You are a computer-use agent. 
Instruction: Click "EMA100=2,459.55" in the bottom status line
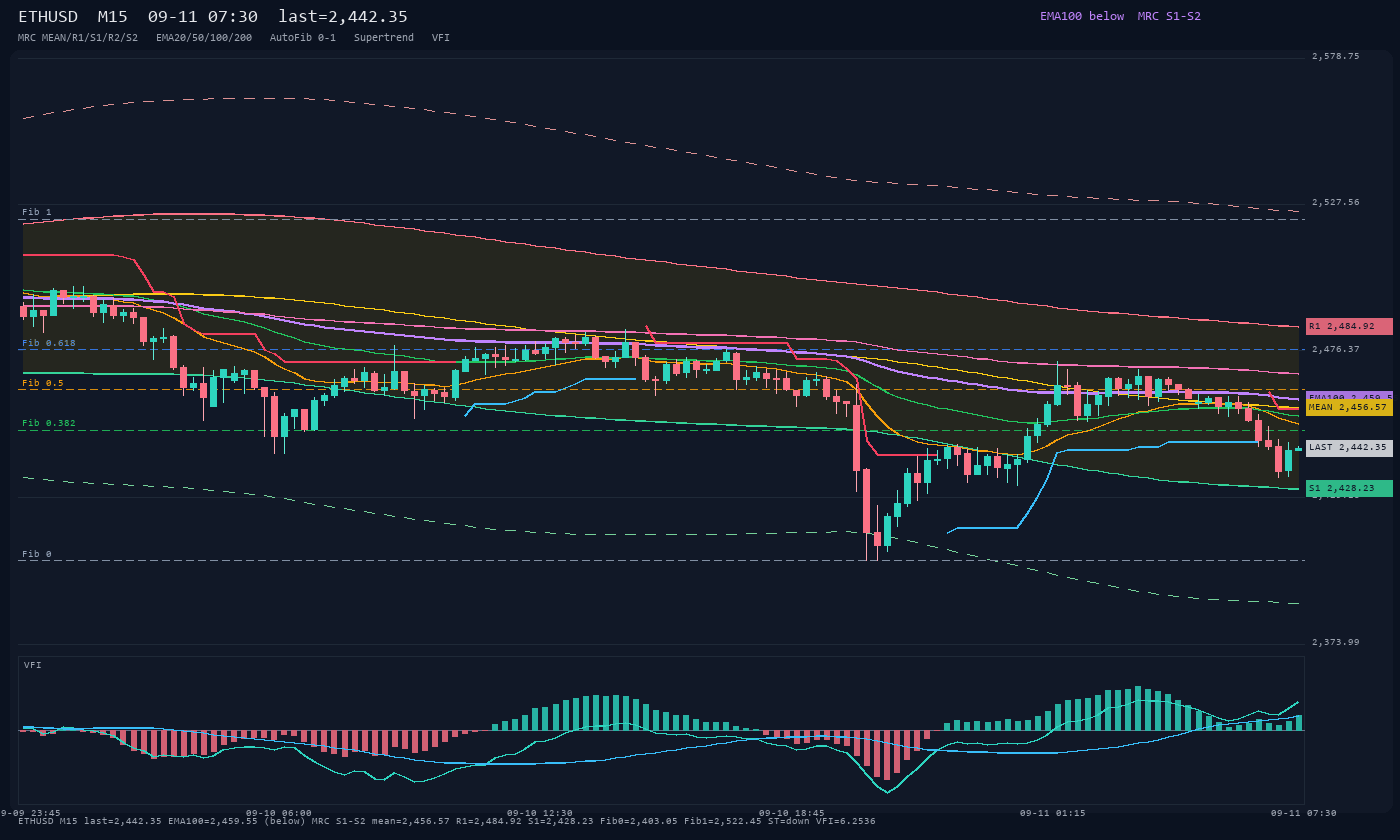point(214,821)
